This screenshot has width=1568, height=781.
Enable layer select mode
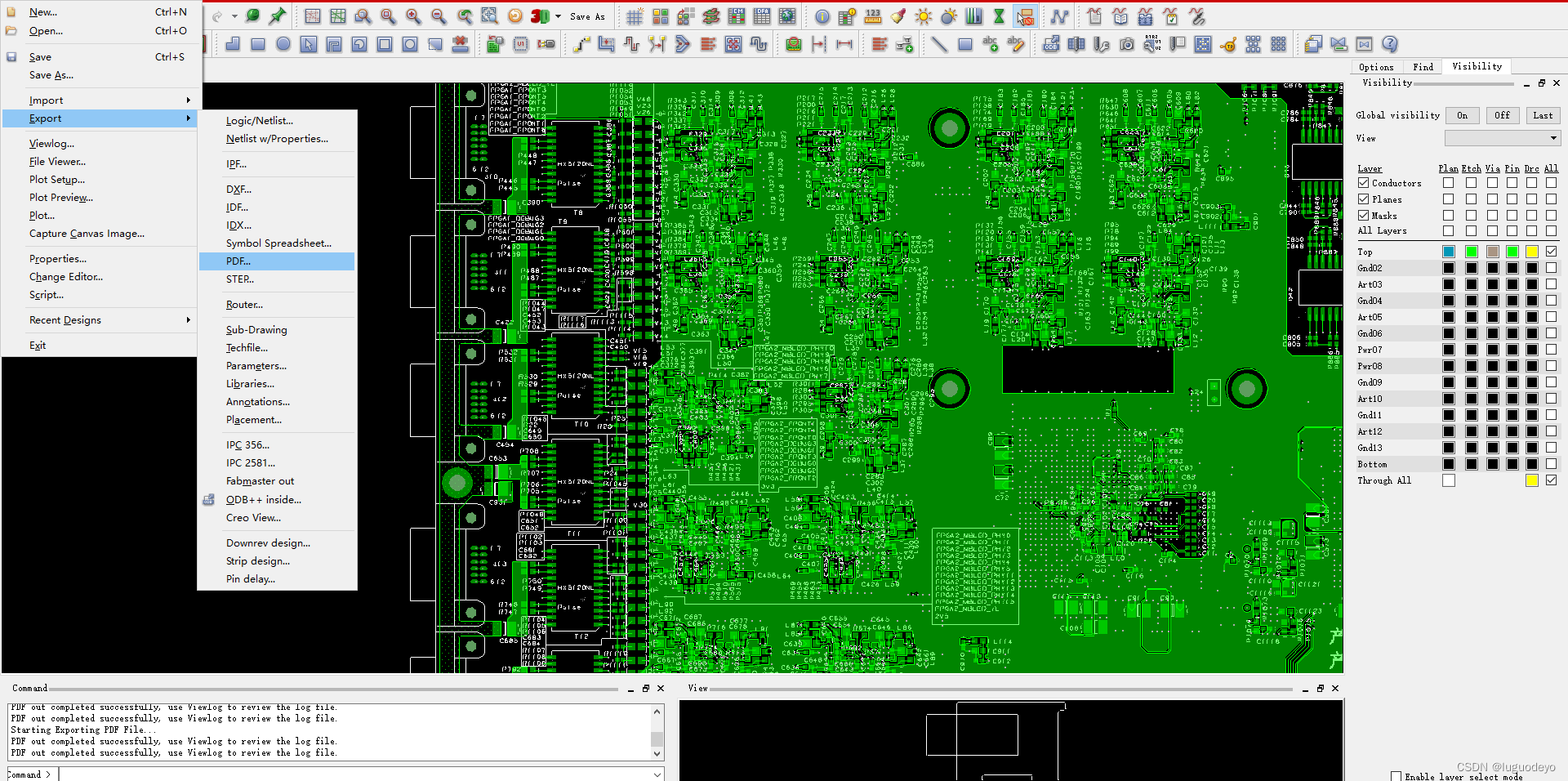pyautogui.click(x=1396, y=776)
